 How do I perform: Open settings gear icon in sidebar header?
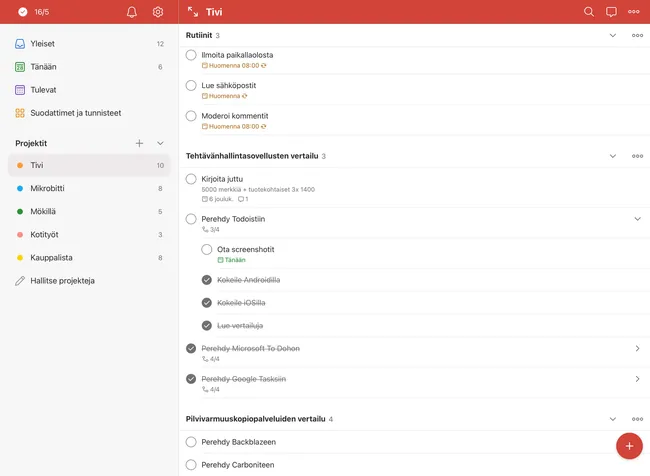(158, 12)
